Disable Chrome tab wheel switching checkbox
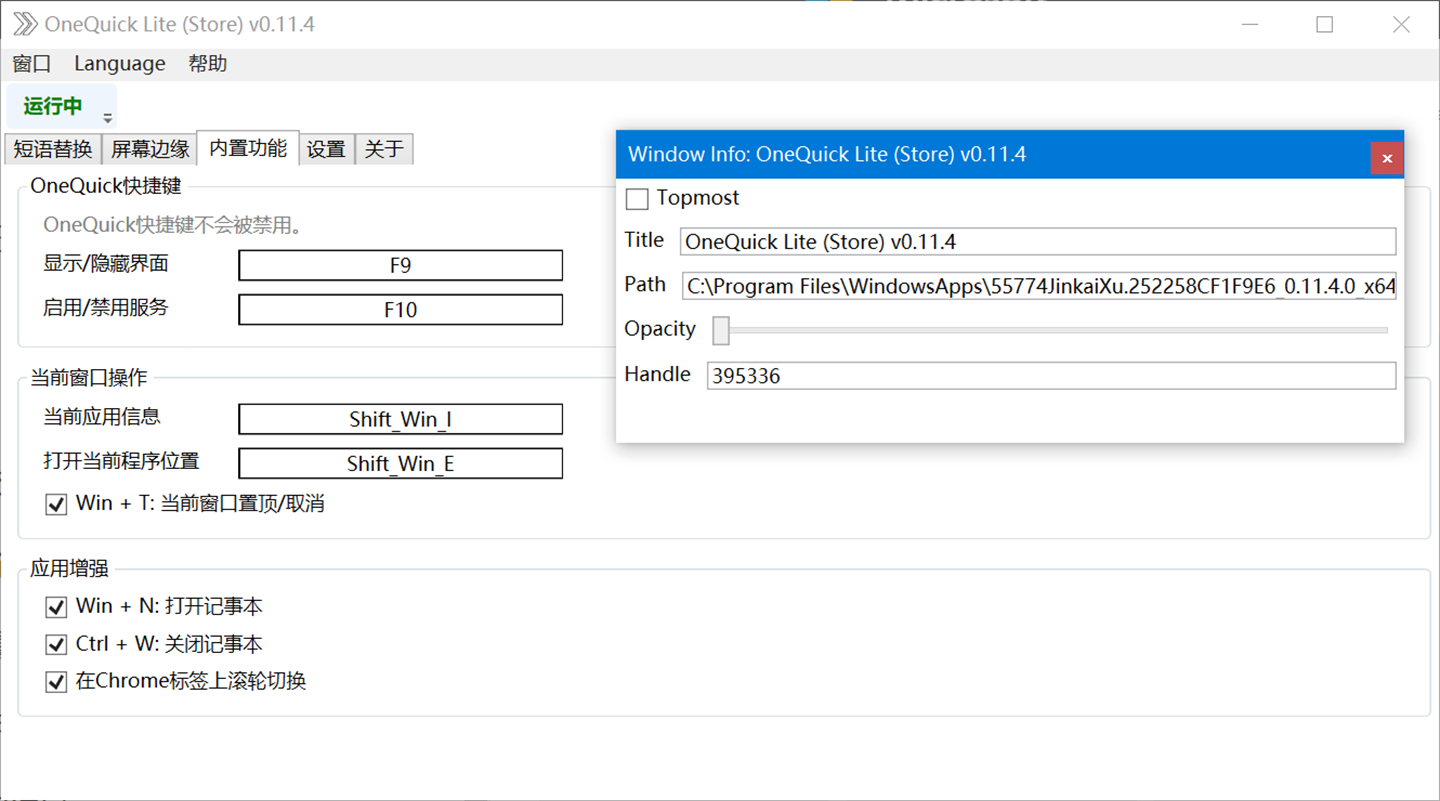The width and height of the screenshot is (1440, 801). [x=56, y=683]
